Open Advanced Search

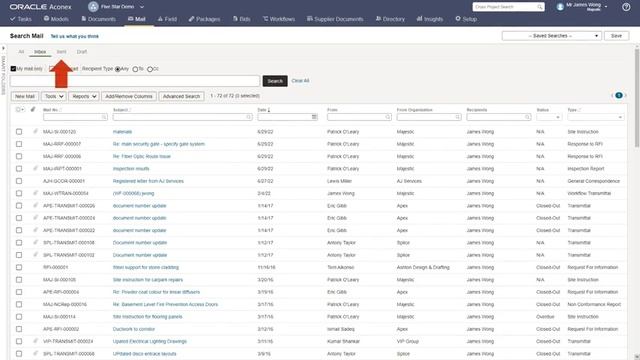pos(181,96)
